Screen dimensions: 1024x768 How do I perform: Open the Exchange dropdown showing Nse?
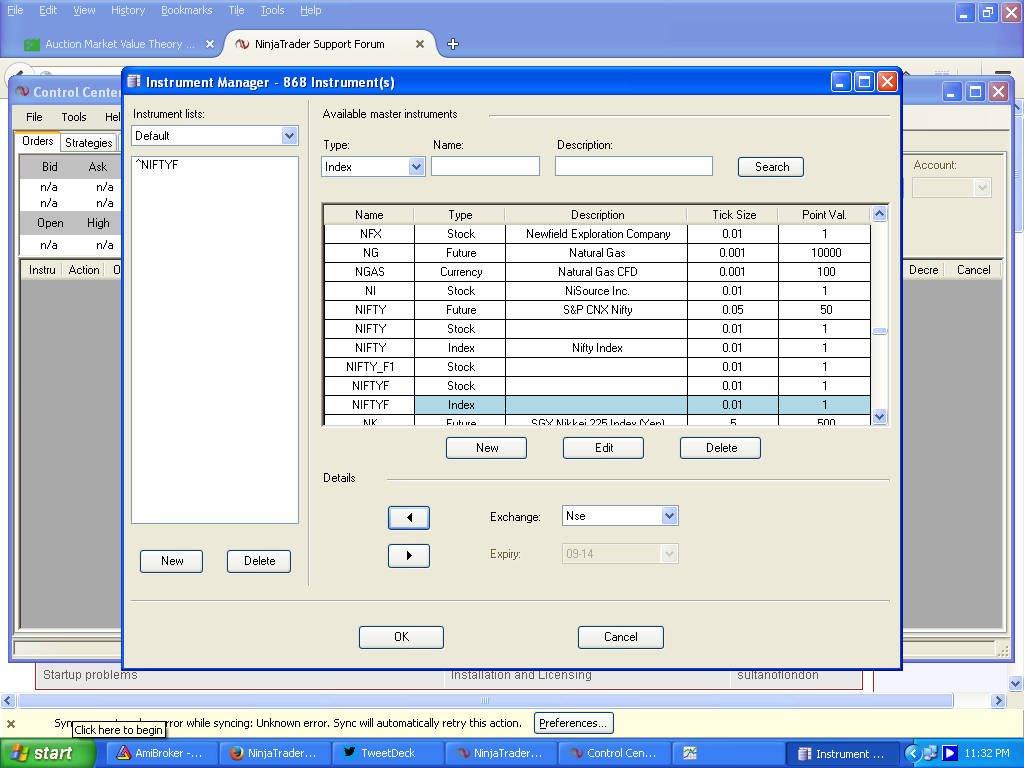[669, 516]
